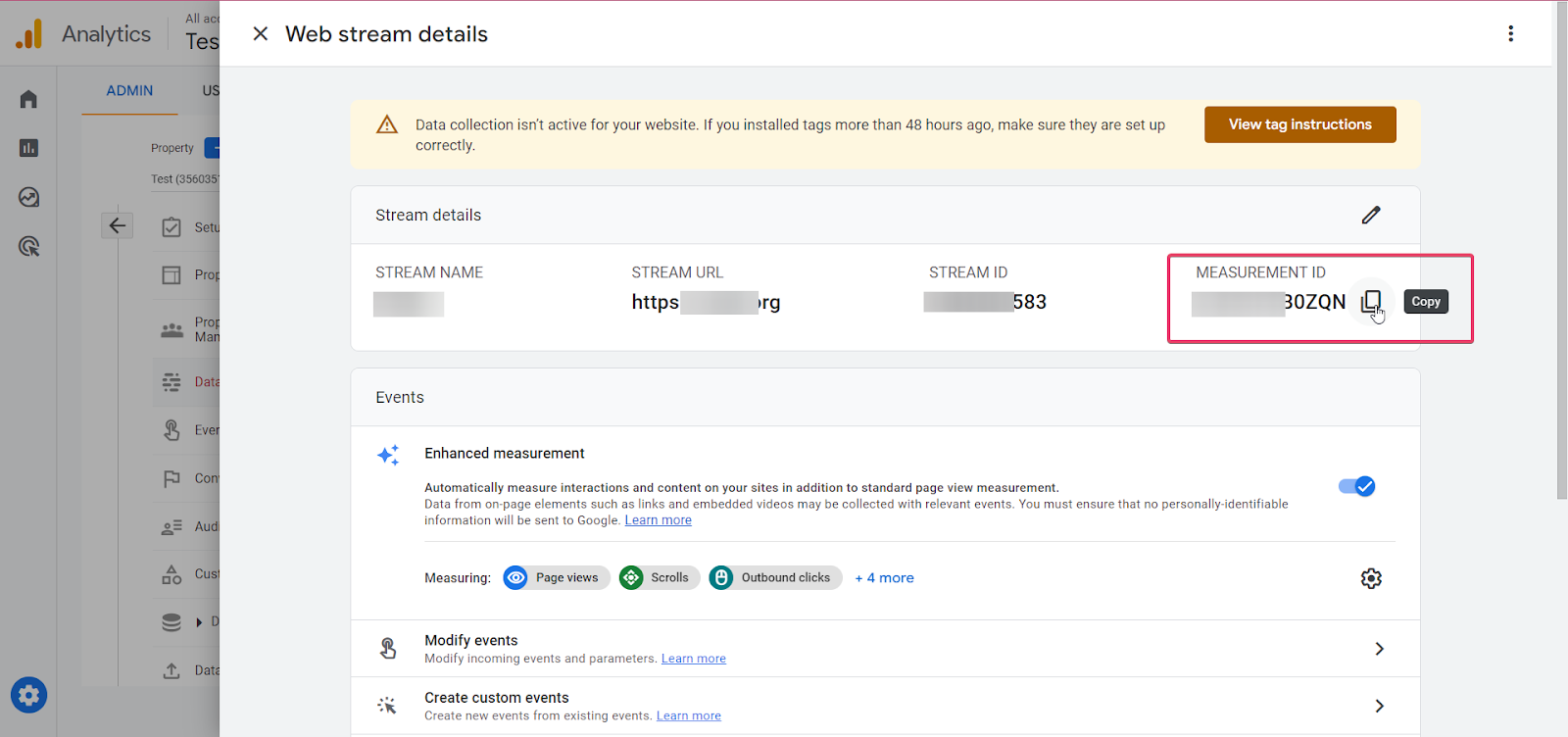The height and width of the screenshot is (737, 1568).
Task: Switch to the ADMIN tab
Action: click(129, 90)
